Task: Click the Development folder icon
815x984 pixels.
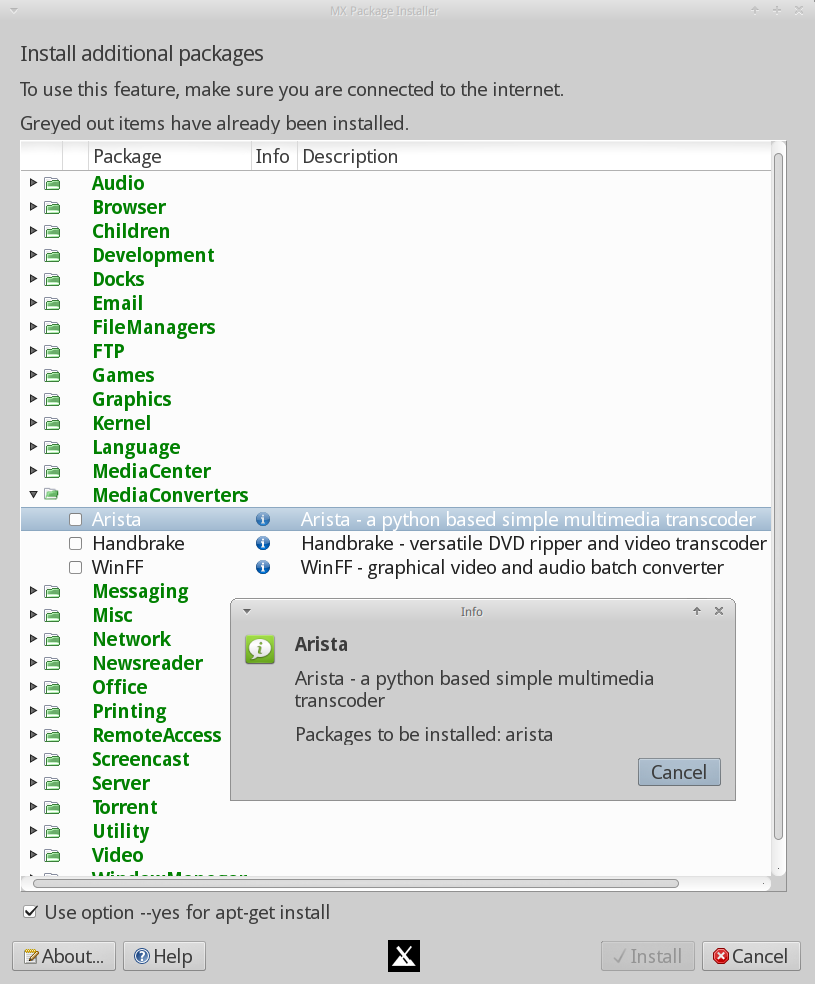Action: [x=53, y=255]
